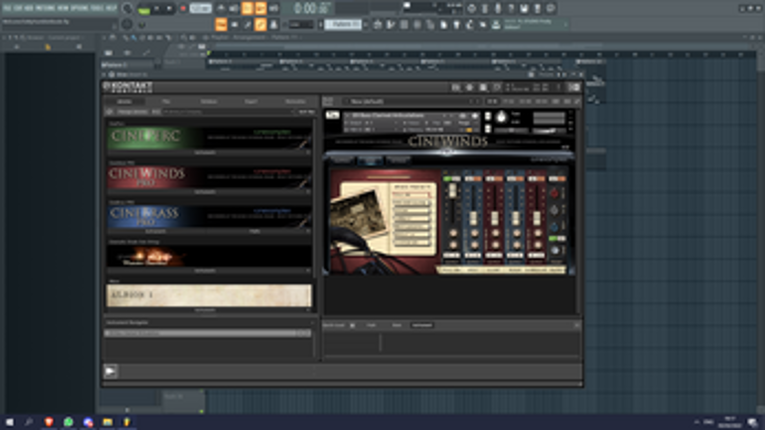Adjust the first mixer channel fader
The width and height of the screenshot is (765, 430).
[452, 191]
